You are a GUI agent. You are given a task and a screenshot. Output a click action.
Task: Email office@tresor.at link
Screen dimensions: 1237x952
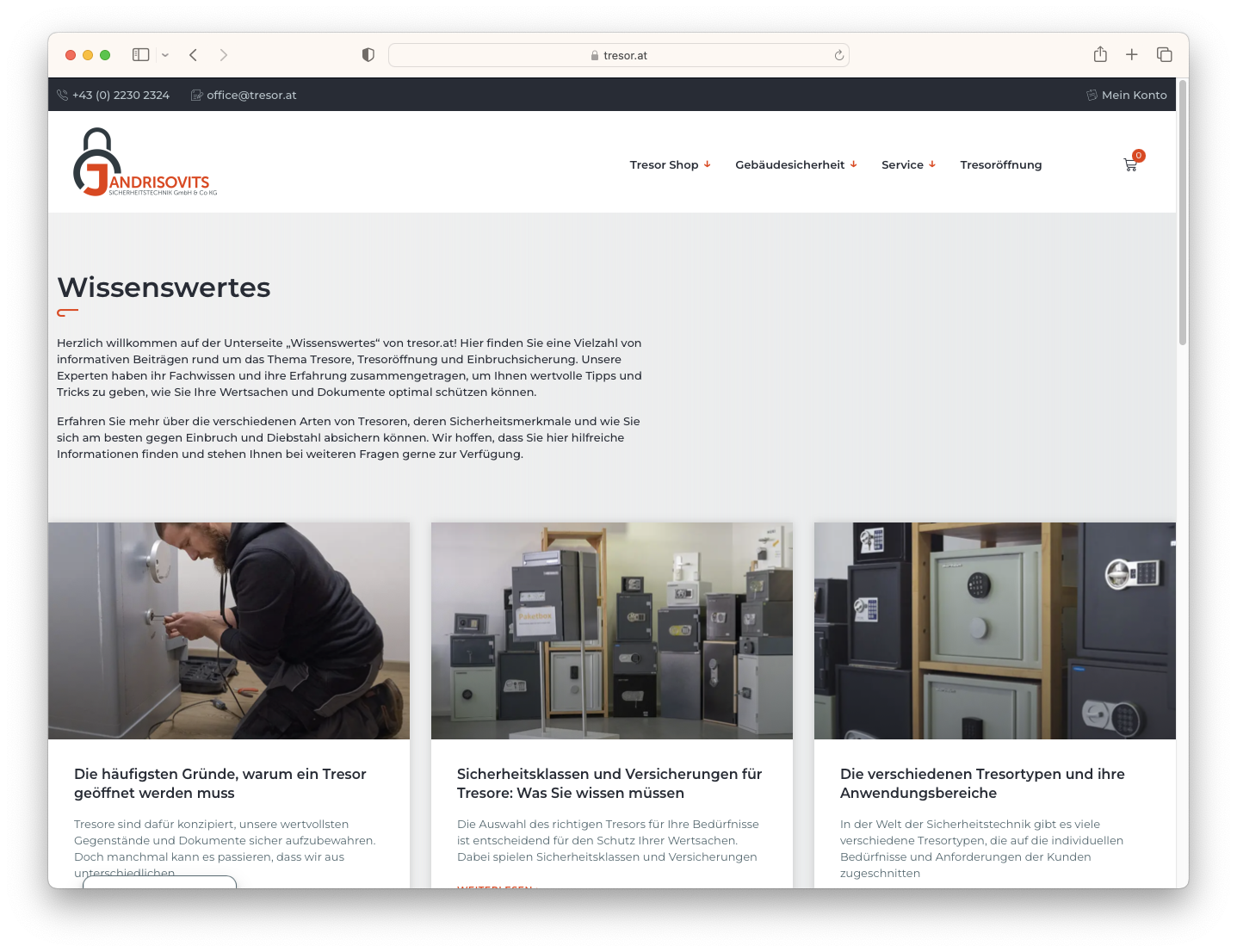251,96
